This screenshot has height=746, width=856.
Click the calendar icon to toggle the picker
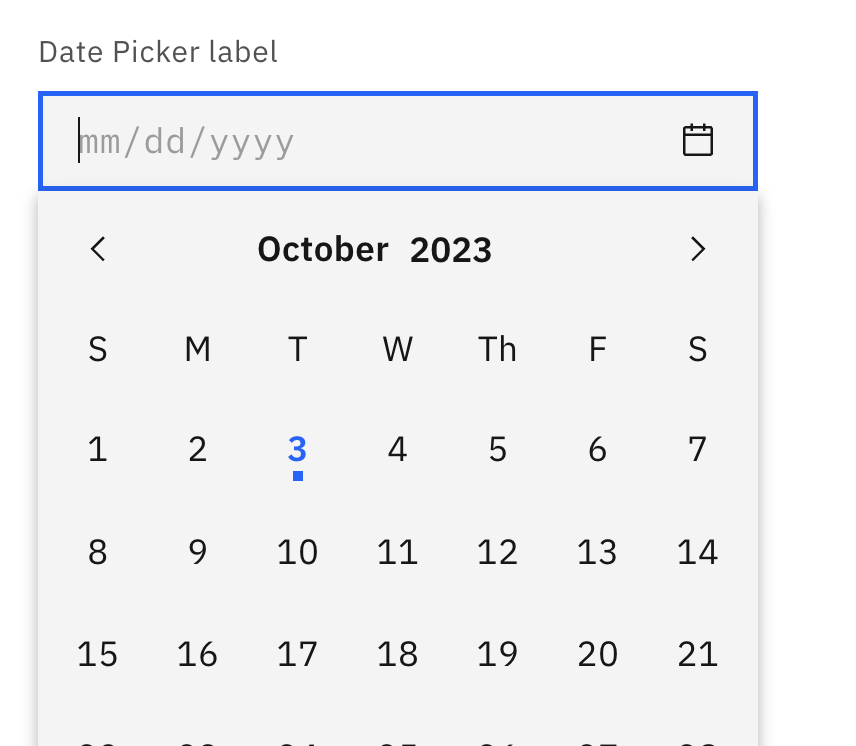pyautogui.click(x=698, y=139)
